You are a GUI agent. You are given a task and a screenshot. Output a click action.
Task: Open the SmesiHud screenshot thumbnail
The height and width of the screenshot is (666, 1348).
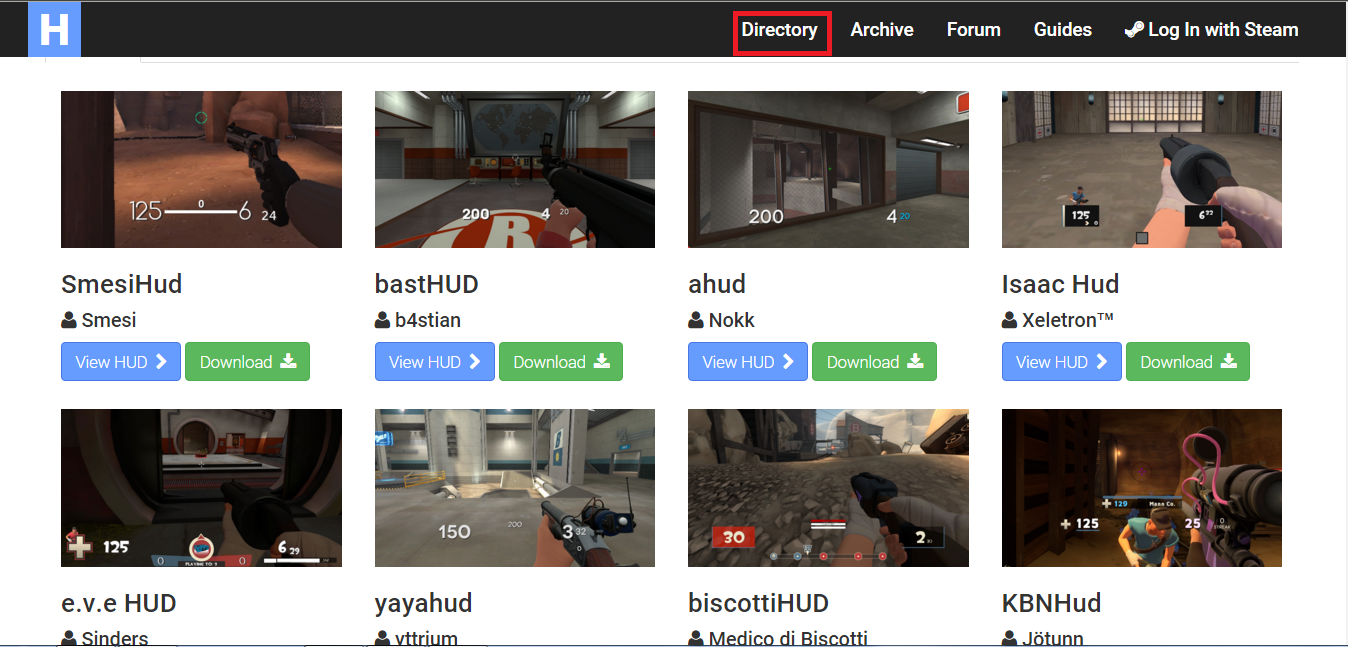point(201,170)
